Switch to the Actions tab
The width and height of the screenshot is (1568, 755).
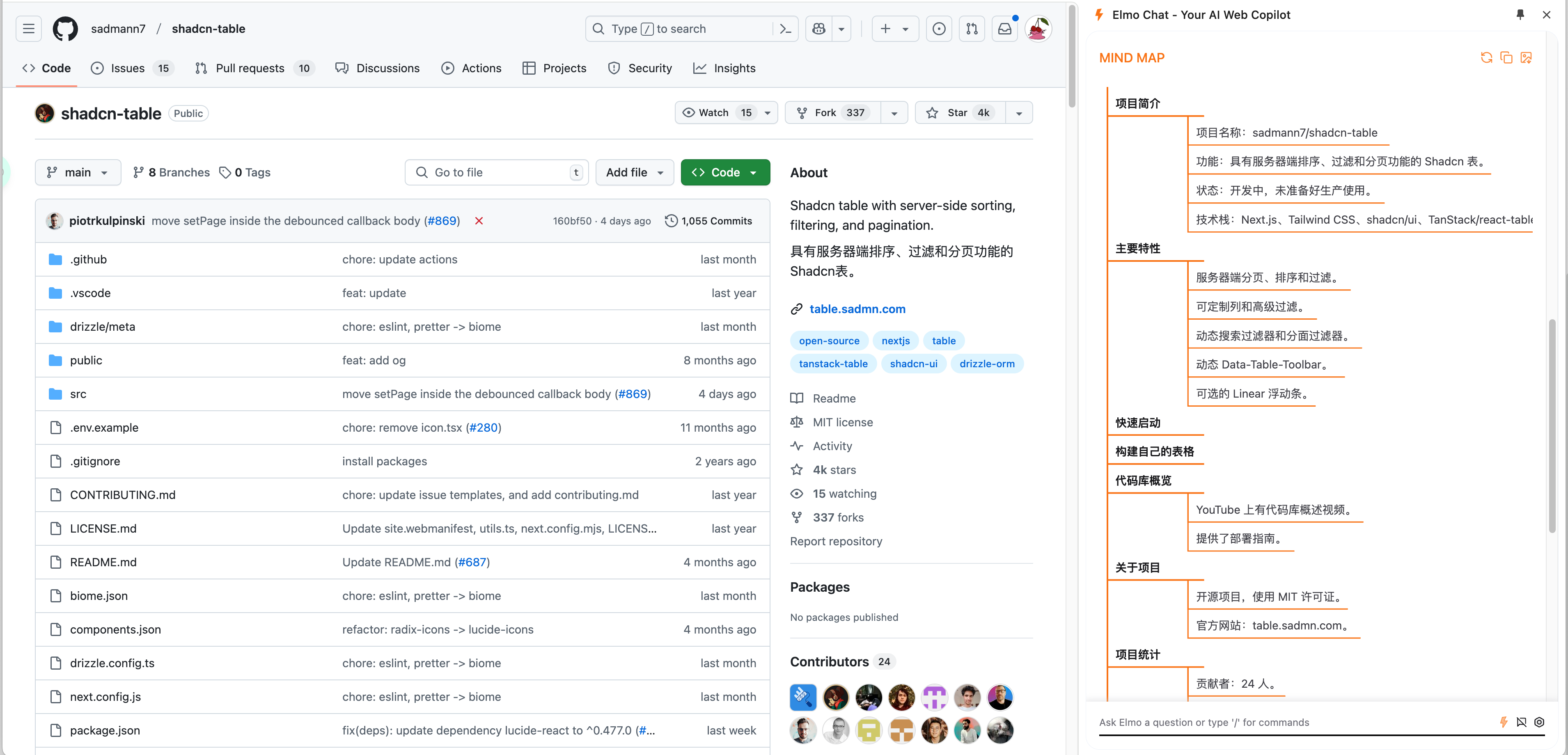tap(472, 68)
